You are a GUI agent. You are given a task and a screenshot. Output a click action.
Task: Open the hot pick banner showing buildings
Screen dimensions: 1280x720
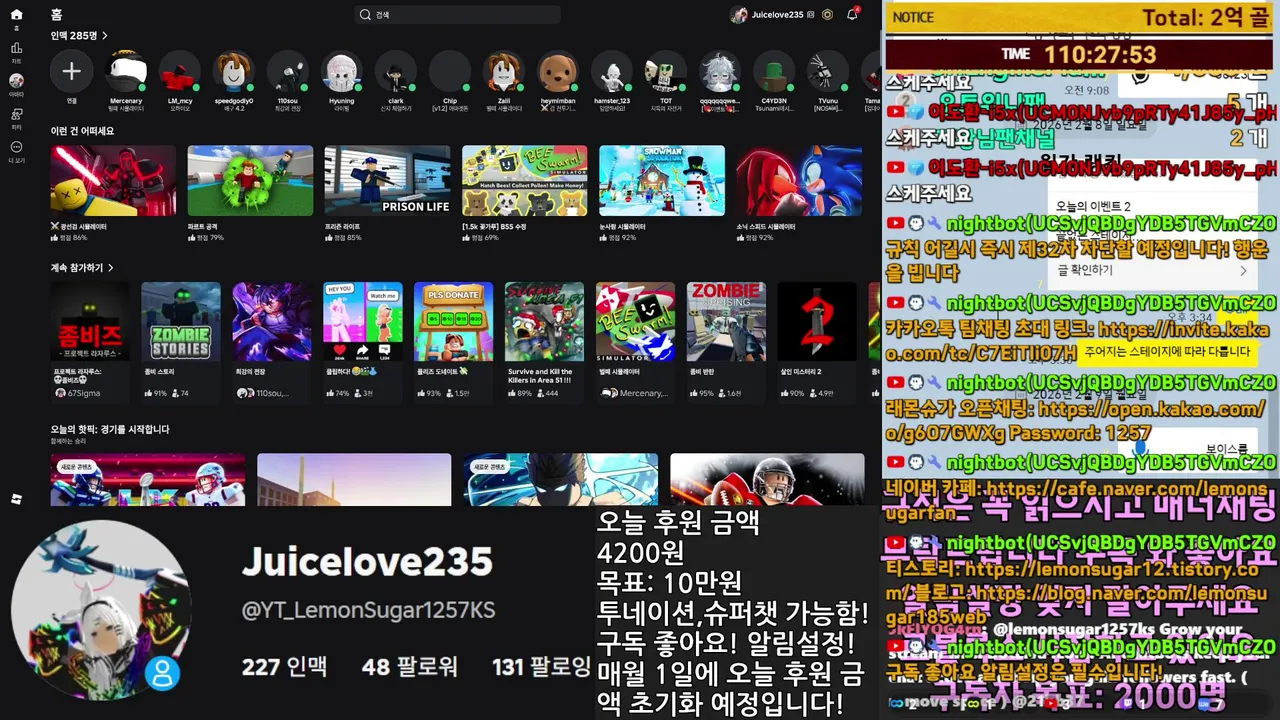(x=354, y=480)
